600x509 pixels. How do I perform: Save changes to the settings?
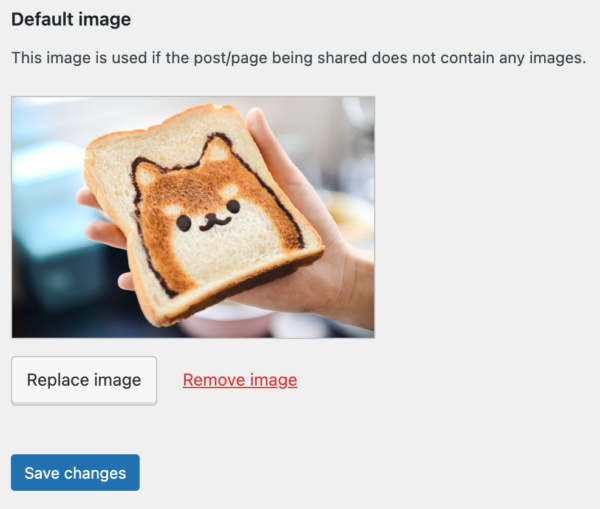[75, 473]
